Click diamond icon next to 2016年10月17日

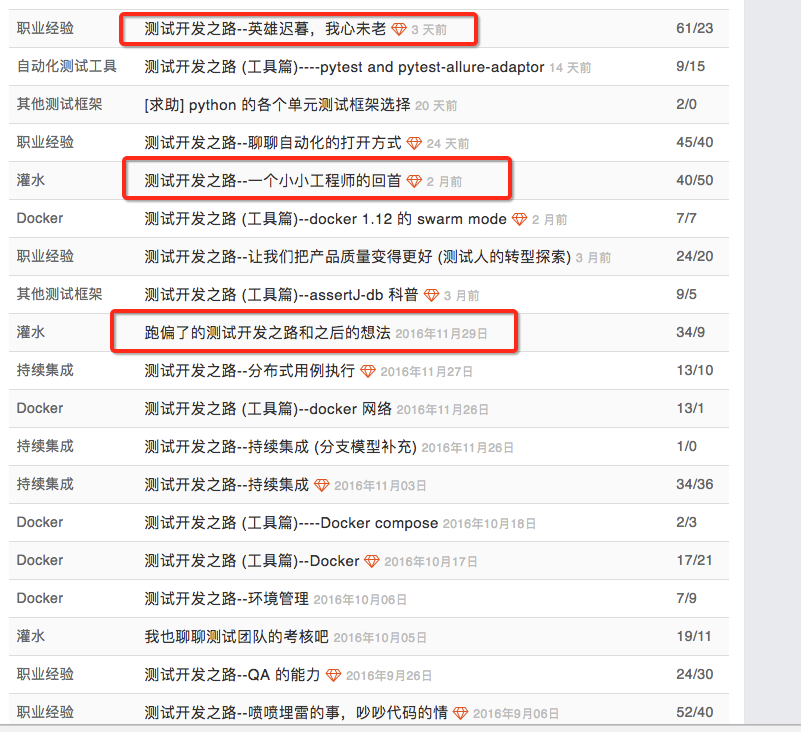point(372,561)
